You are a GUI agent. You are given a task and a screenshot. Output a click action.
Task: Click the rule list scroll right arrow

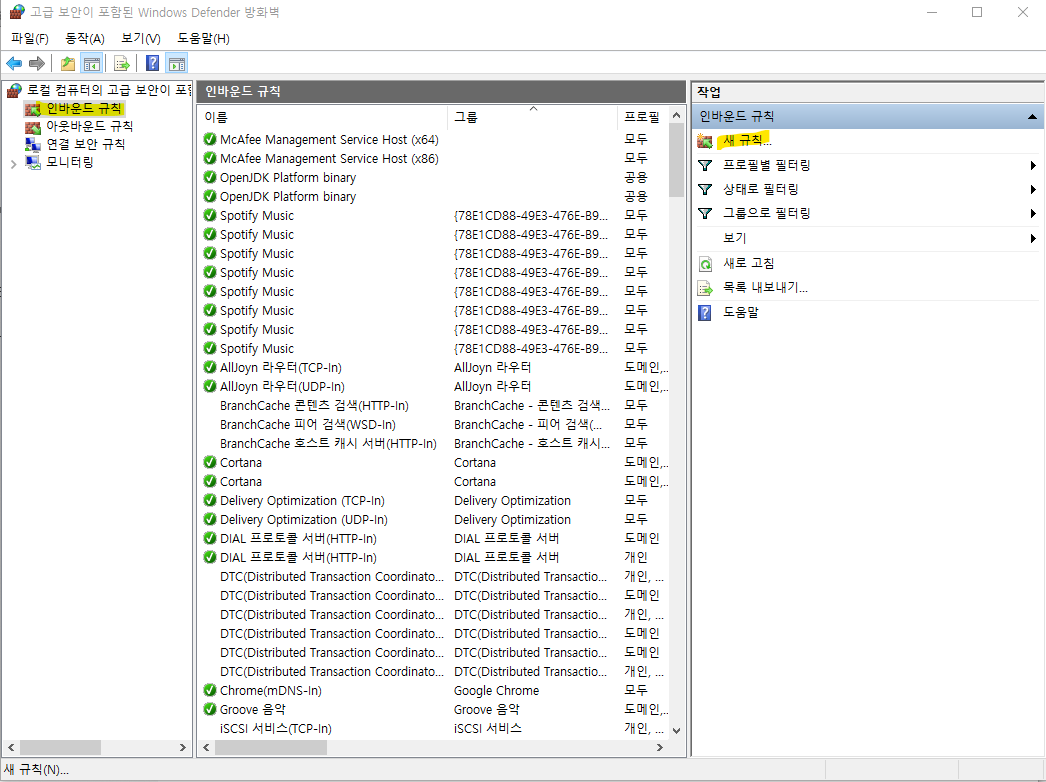click(x=659, y=747)
